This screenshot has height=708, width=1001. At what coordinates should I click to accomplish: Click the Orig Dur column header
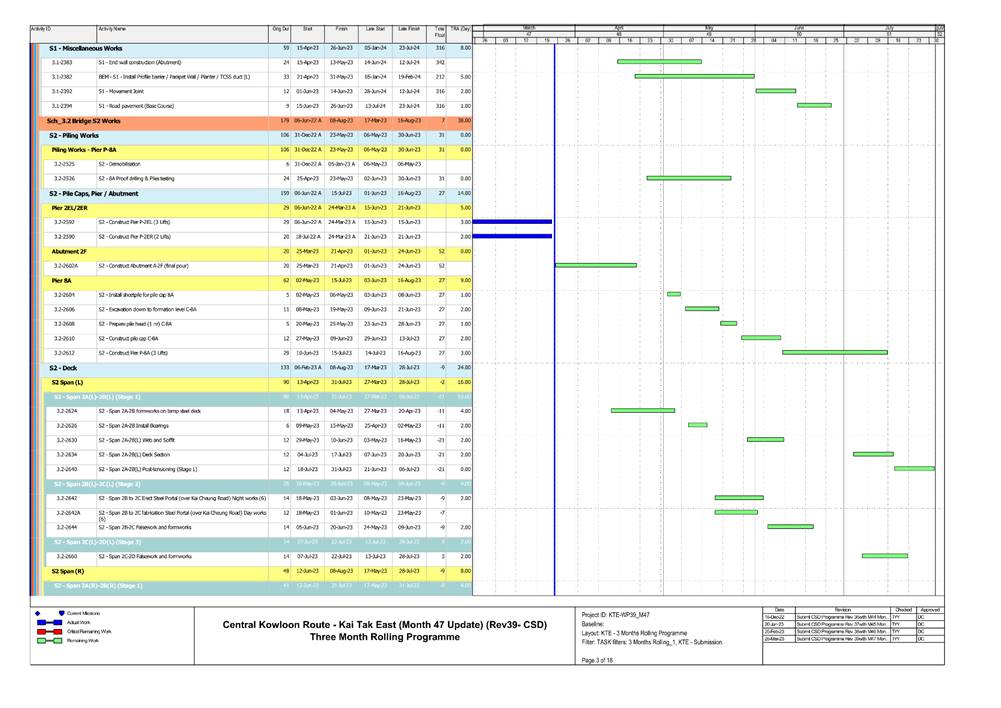[x=280, y=31]
